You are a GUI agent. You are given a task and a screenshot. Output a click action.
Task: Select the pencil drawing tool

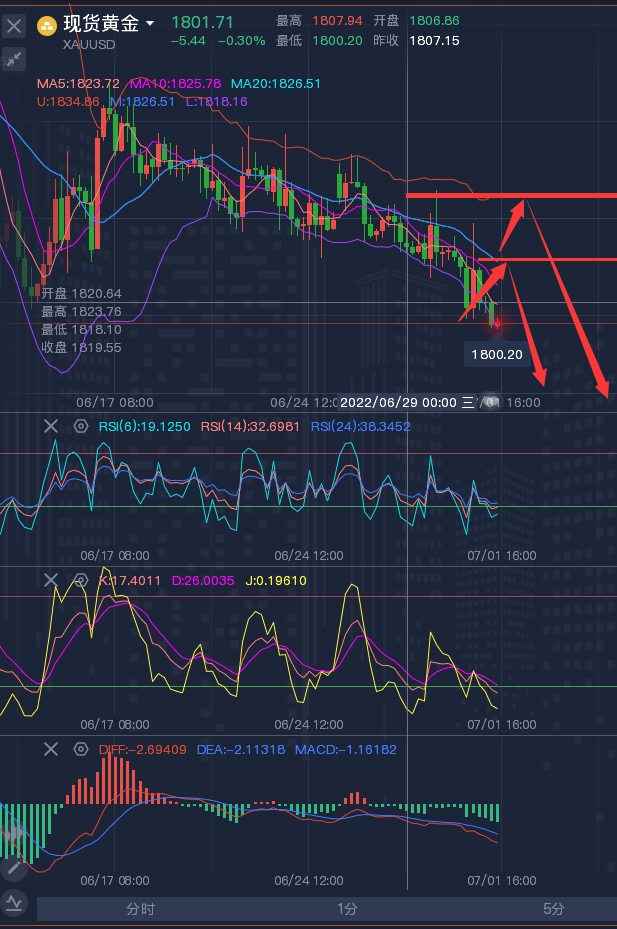click(x=14, y=869)
